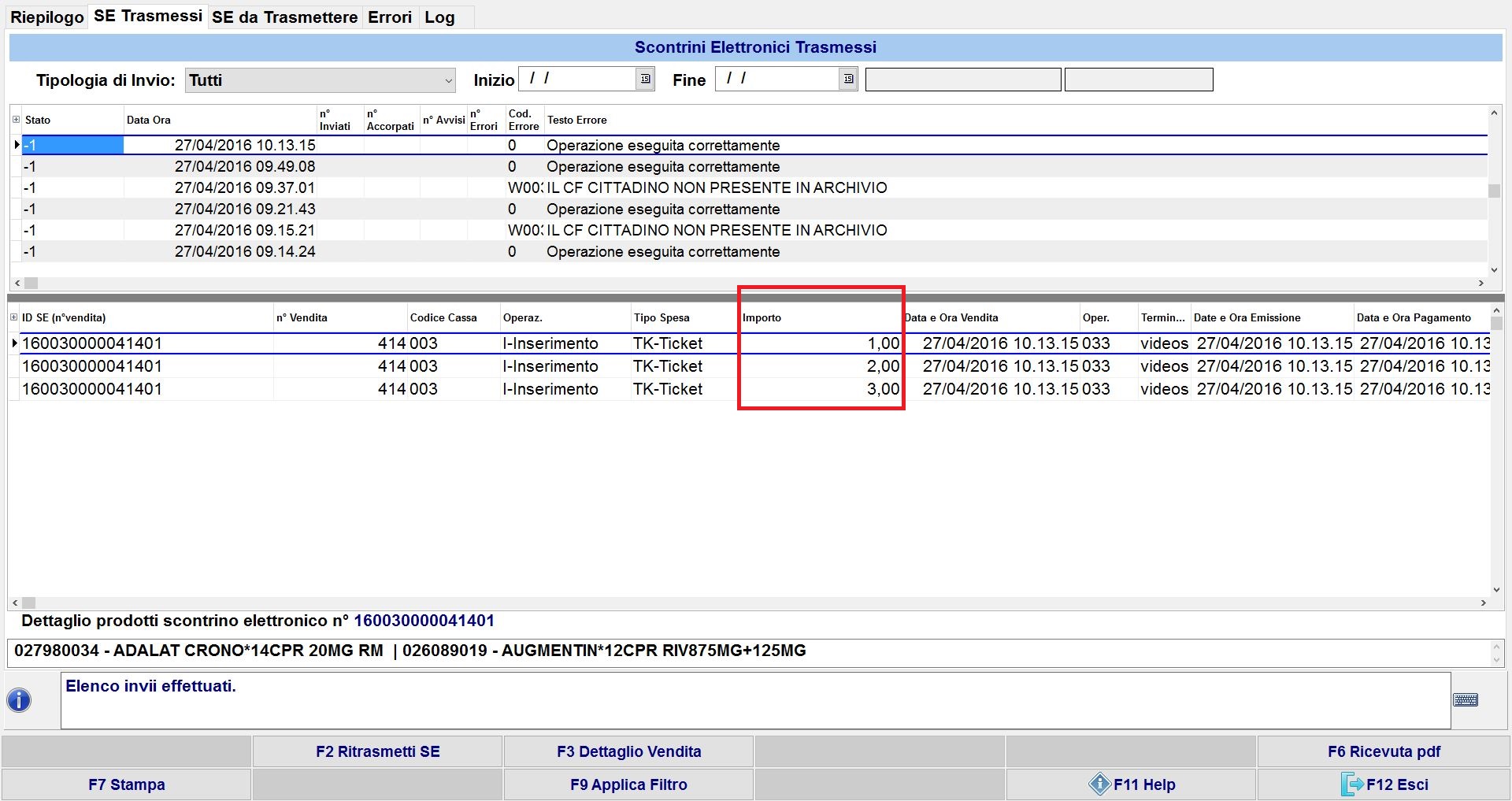This screenshot has width=1512, height=801.
Task: Open the Log tab
Action: point(439,17)
